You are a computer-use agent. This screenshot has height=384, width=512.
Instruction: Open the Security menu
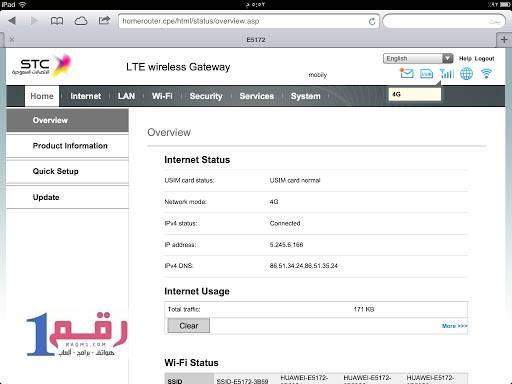(206, 96)
